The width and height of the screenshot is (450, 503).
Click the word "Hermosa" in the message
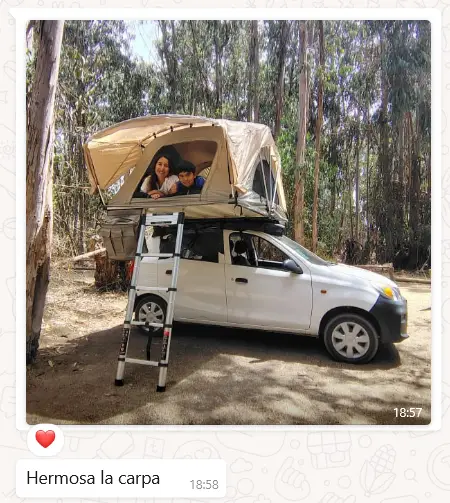tap(61, 478)
